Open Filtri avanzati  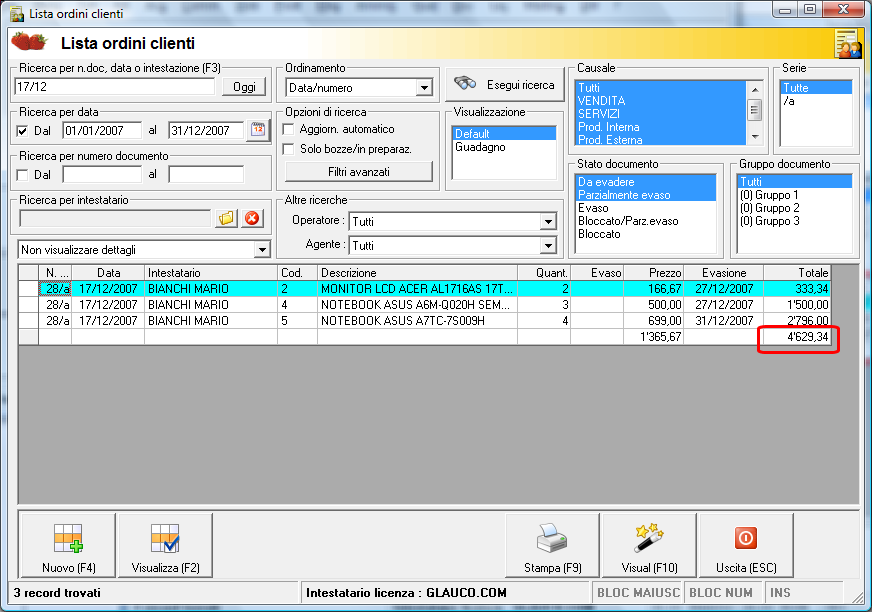[359, 172]
